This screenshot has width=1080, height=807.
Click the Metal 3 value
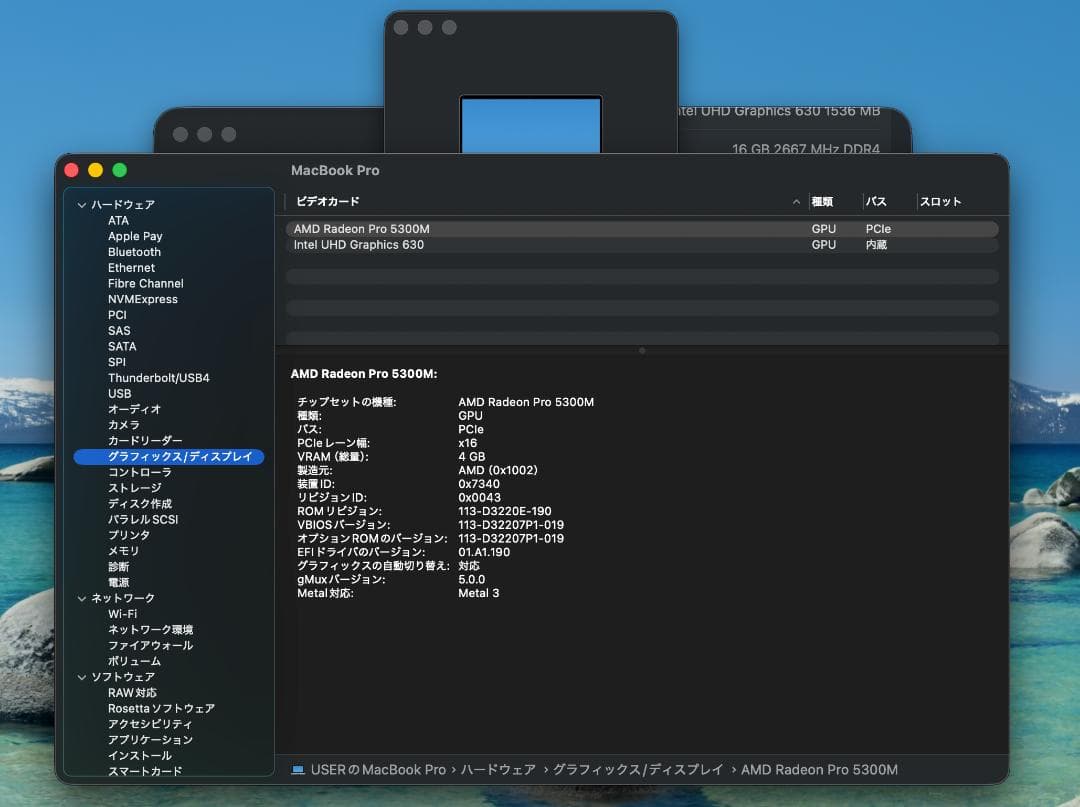pos(479,593)
